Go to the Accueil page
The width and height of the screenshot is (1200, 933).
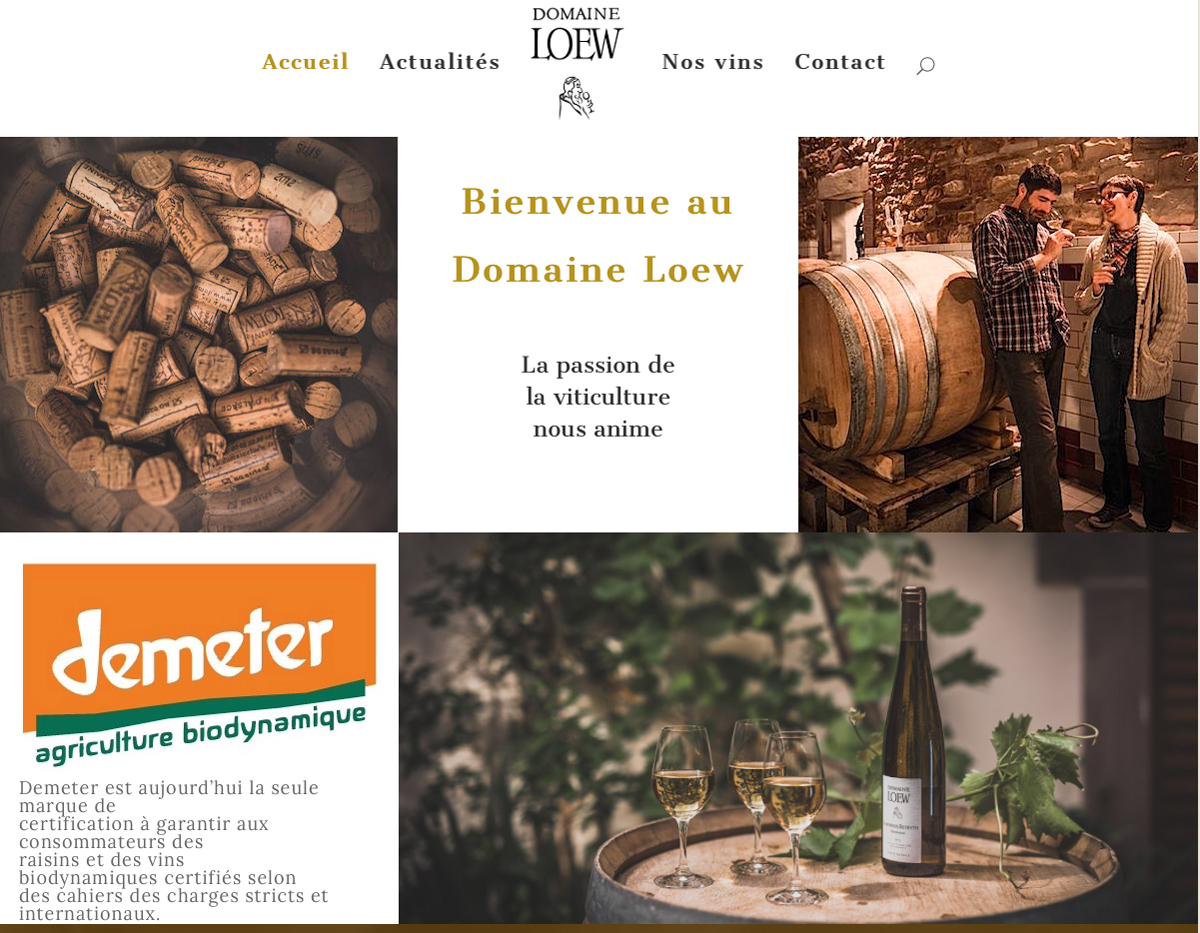pos(305,62)
